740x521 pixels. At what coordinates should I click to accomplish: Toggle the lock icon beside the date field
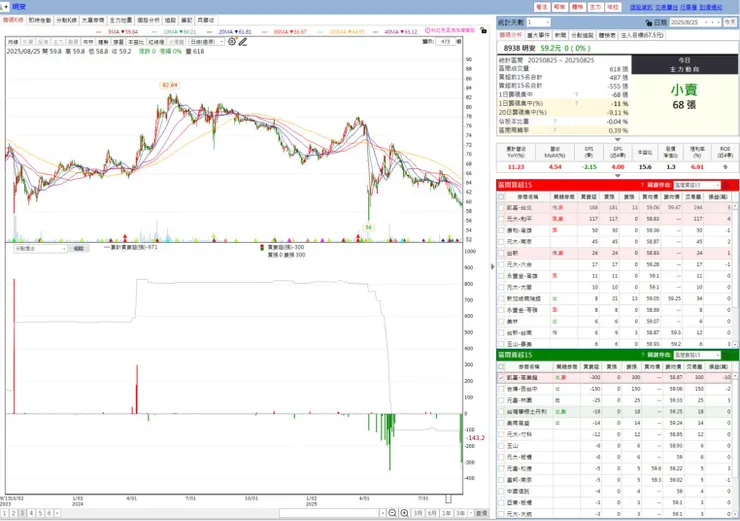[648, 23]
